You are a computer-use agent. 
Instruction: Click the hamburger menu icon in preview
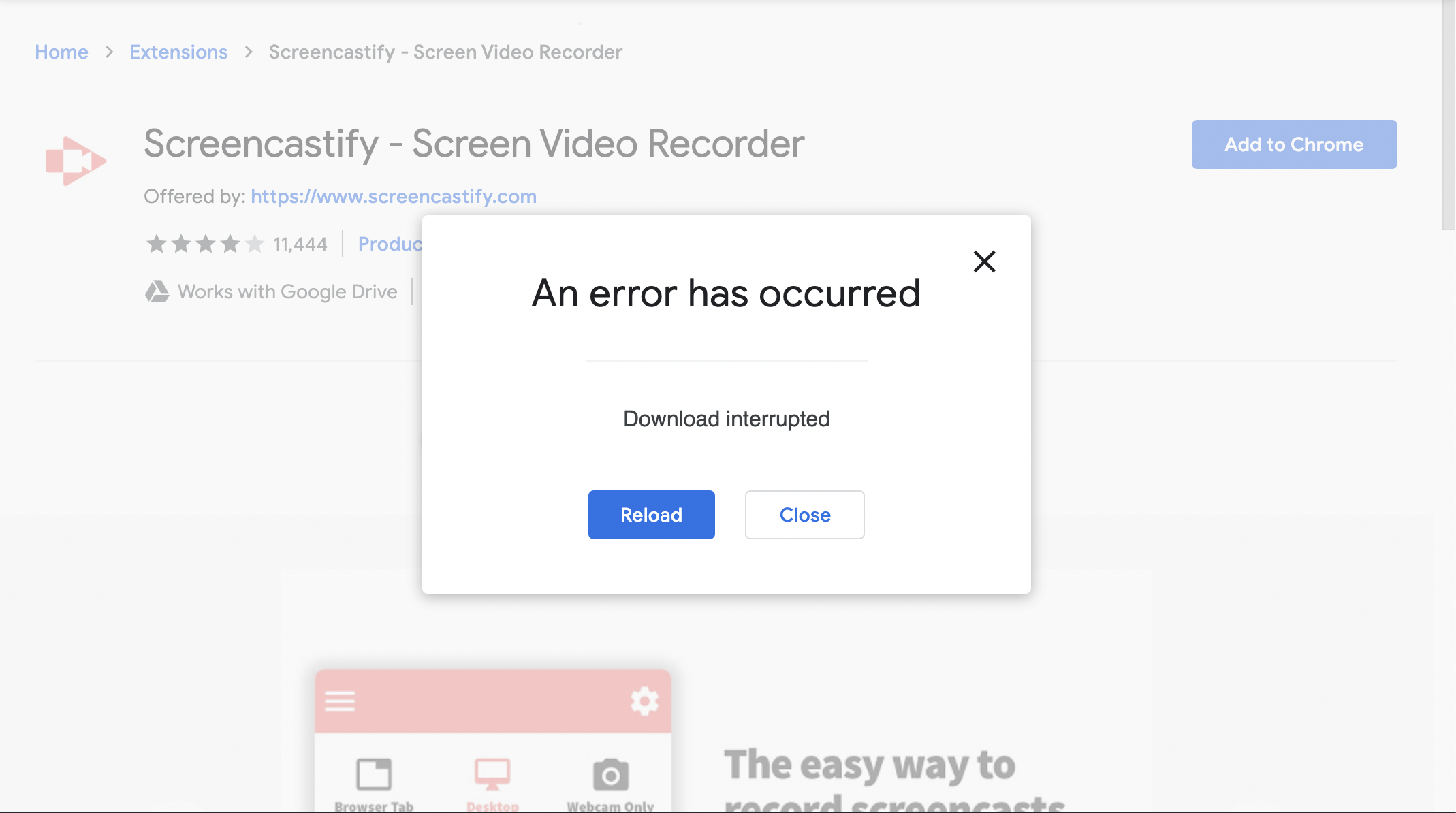pyautogui.click(x=340, y=700)
